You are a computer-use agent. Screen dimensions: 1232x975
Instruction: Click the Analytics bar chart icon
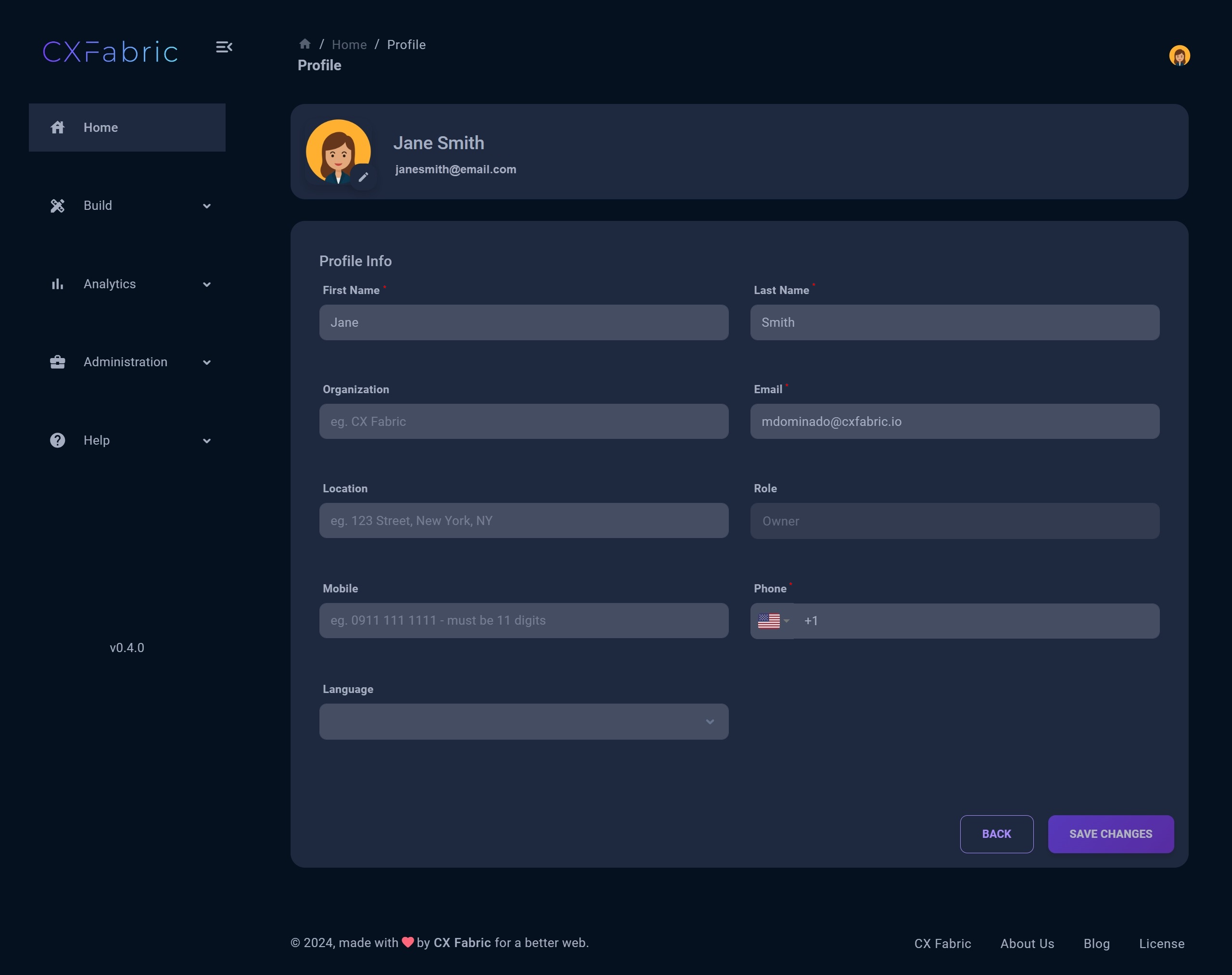click(x=58, y=284)
